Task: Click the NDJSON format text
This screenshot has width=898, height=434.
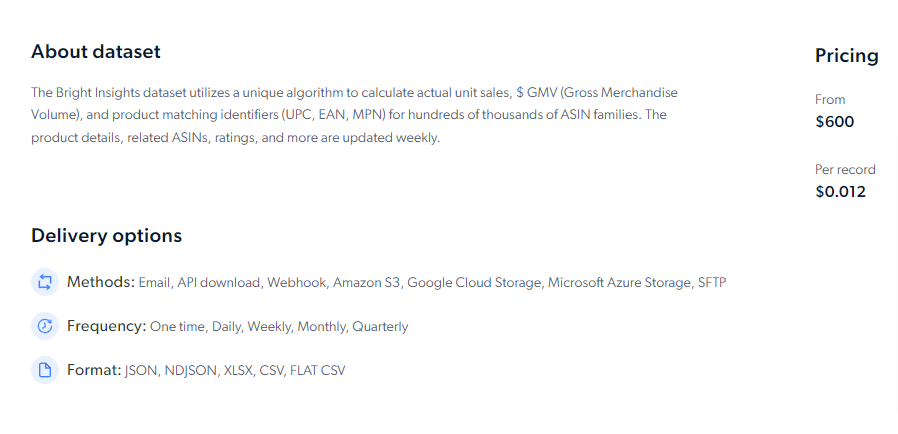Action: pos(191,370)
